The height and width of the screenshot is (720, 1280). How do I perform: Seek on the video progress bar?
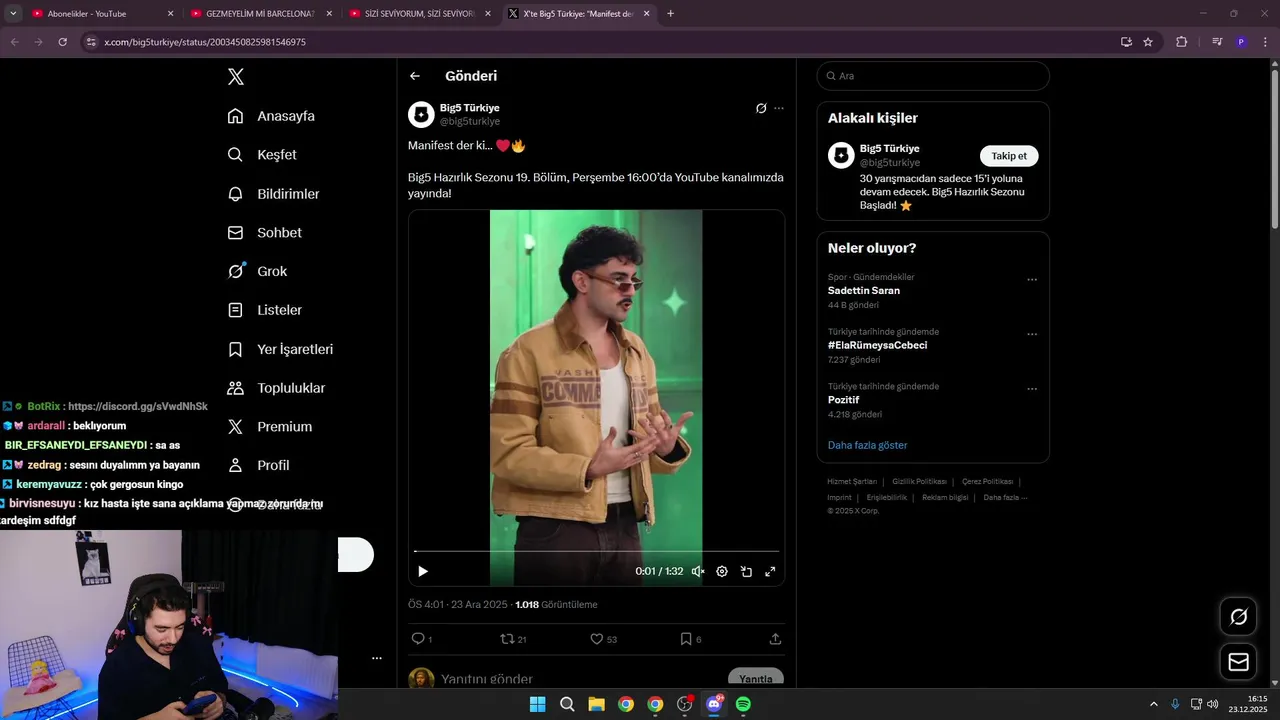point(596,551)
